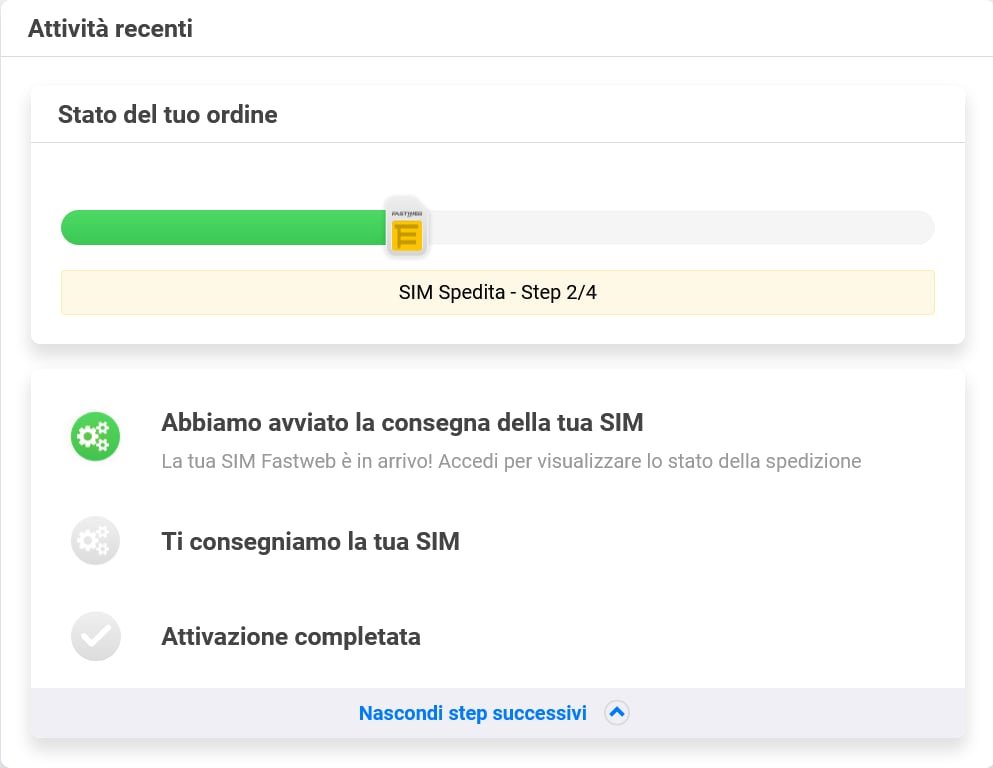
Task: Click the Stato del tuo ordine heading
Action: 168,115
